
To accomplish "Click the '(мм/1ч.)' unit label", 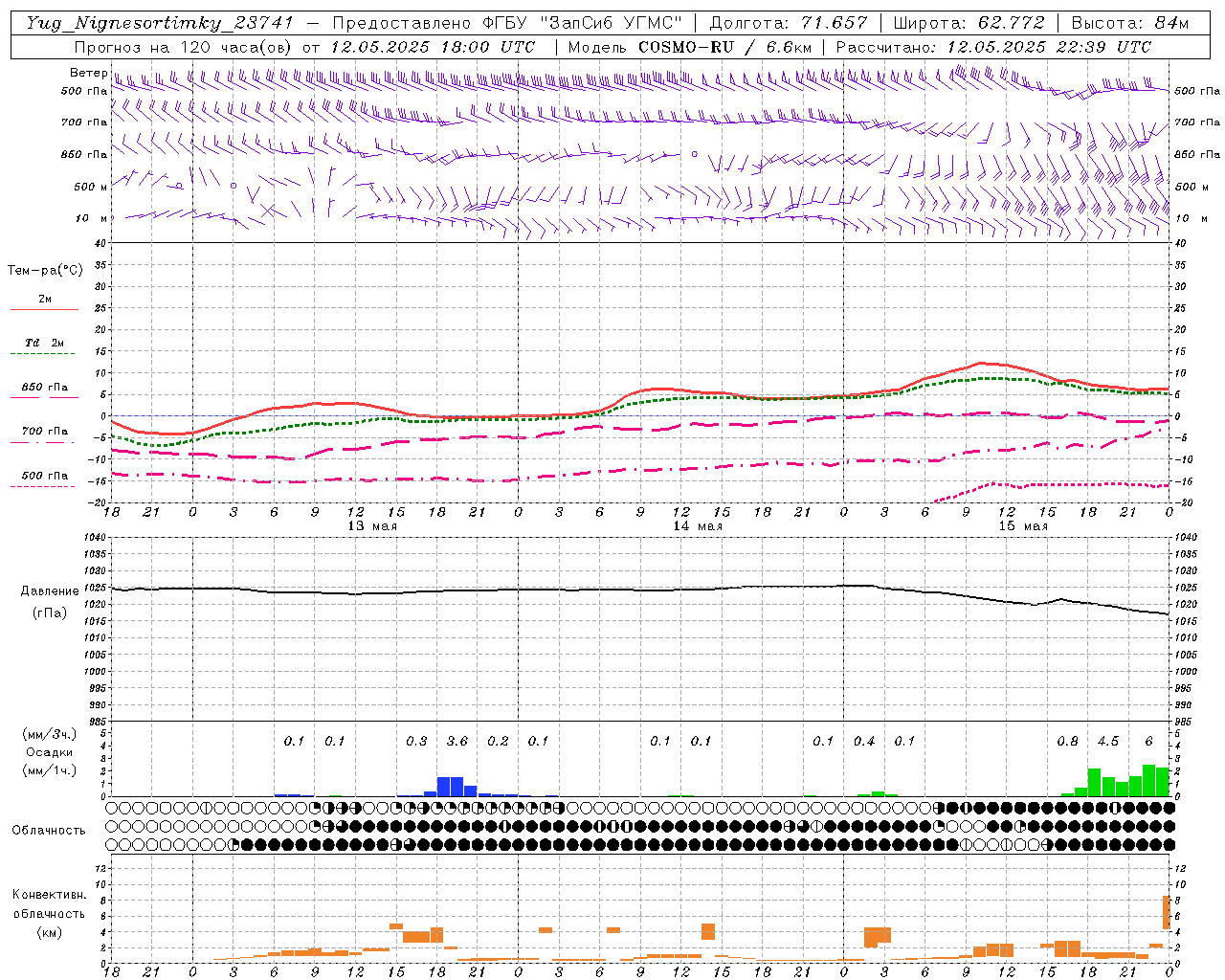I will [48, 770].
